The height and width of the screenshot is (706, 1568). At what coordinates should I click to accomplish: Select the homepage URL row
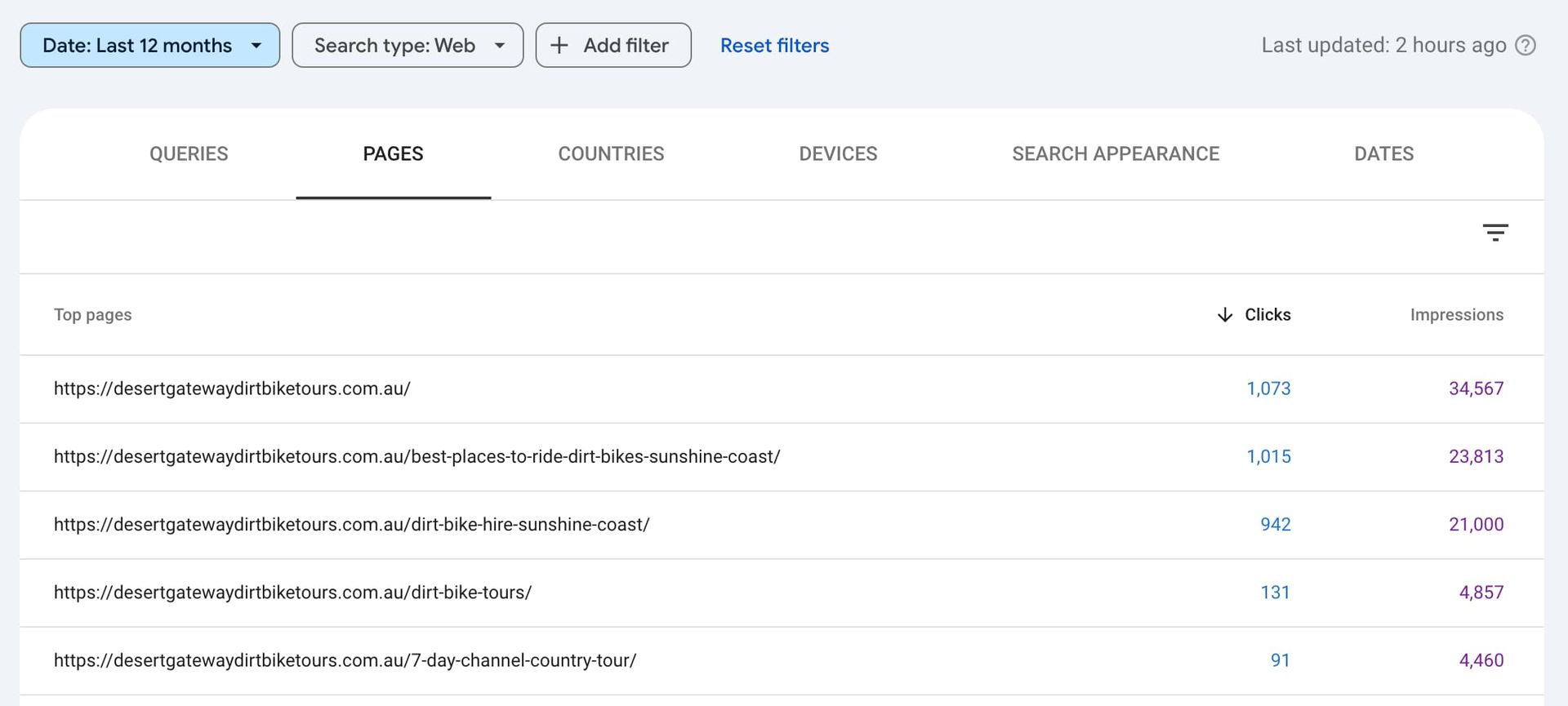(x=232, y=389)
